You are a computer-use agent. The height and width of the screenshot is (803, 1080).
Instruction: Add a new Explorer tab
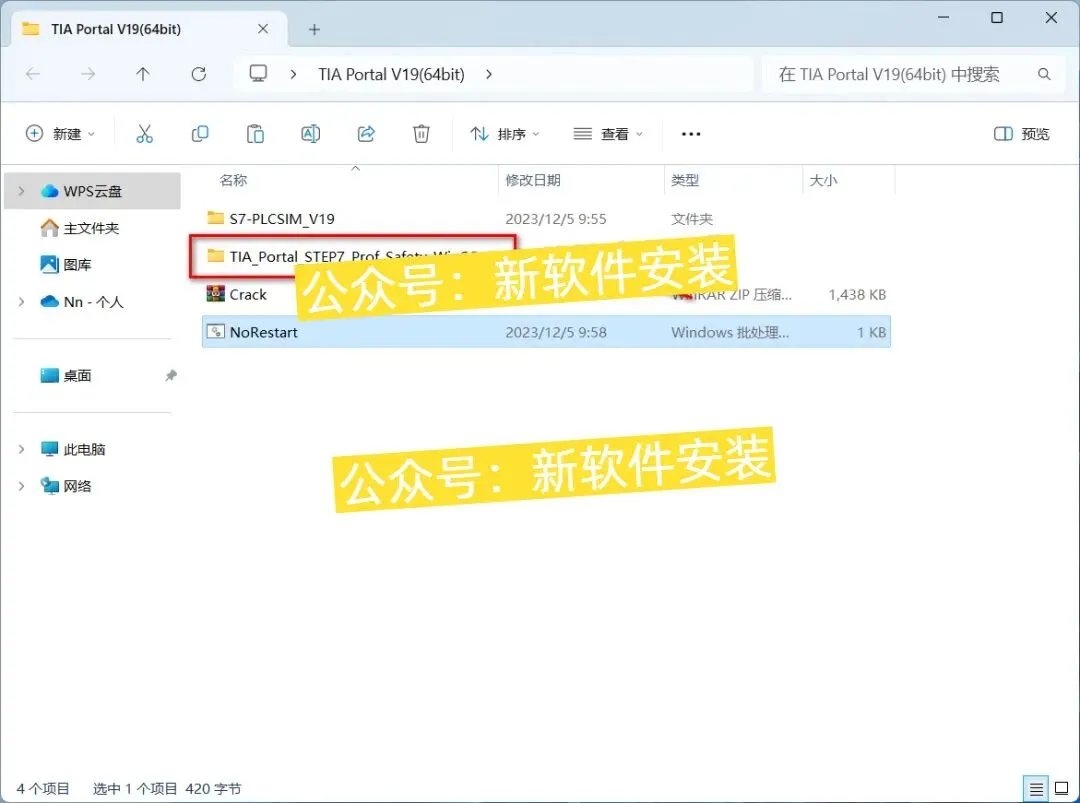tap(314, 29)
